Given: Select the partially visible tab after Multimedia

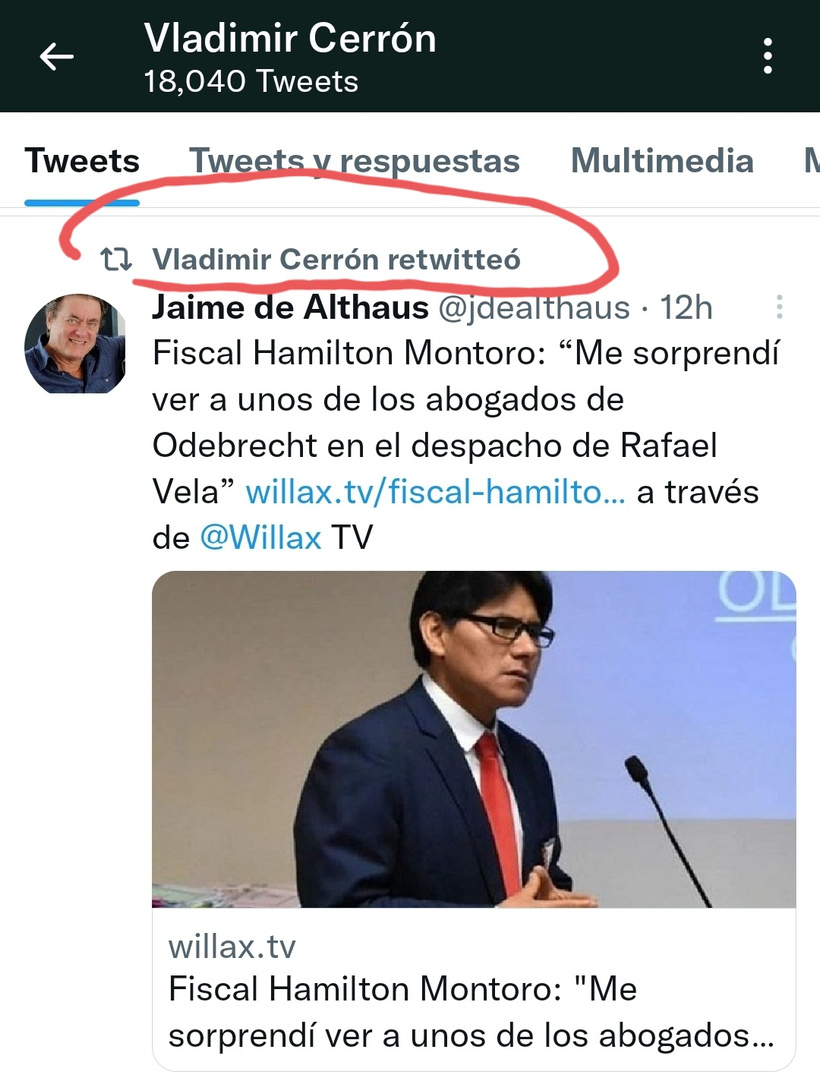Looking at the screenshot, I should coord(811,161).
